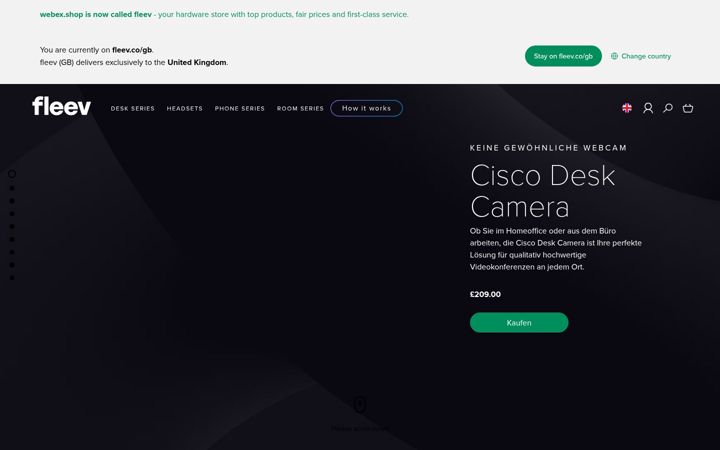
Task: Click the Cisco Desk Camera heading
Action: [543, 191]
